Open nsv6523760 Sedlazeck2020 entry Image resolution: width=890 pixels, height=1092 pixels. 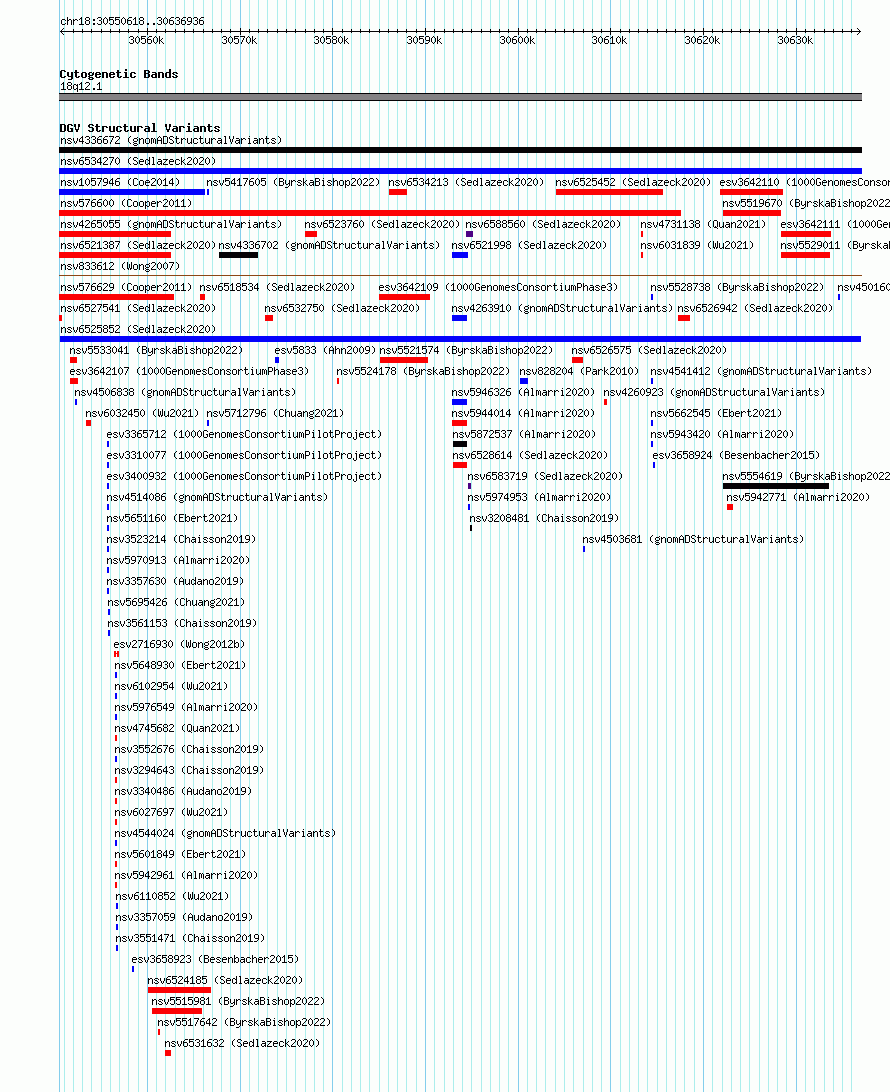382,224
